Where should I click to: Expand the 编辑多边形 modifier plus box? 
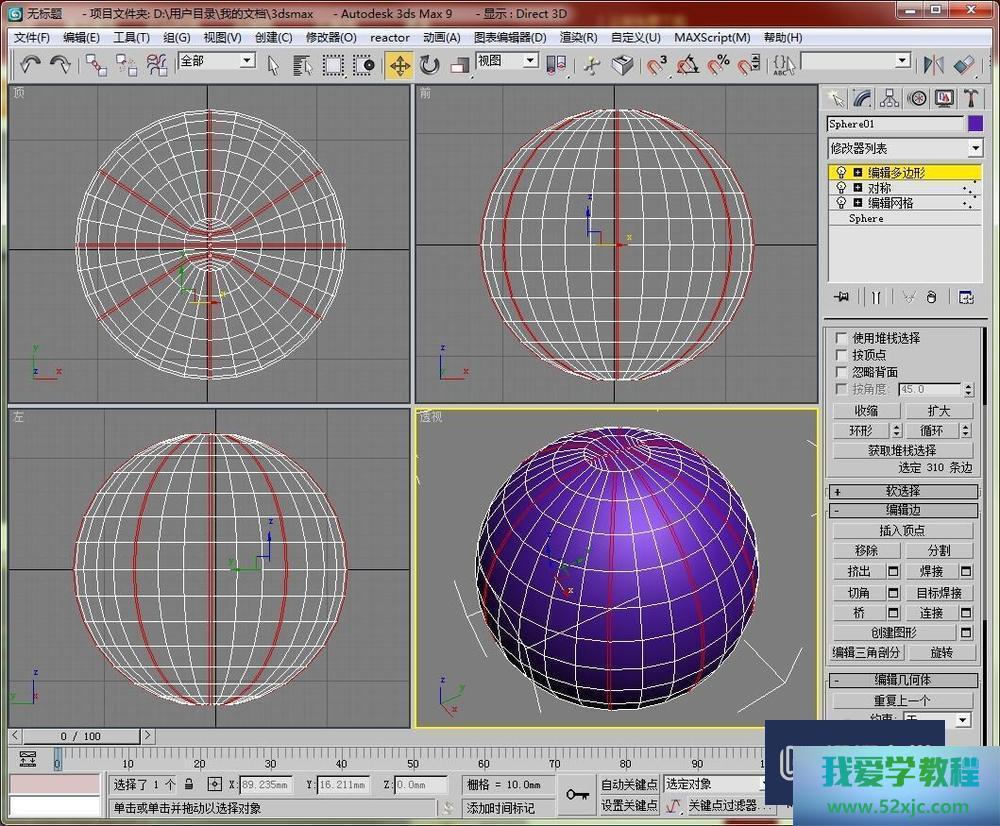pyautogui.click(x=857, y=173)
